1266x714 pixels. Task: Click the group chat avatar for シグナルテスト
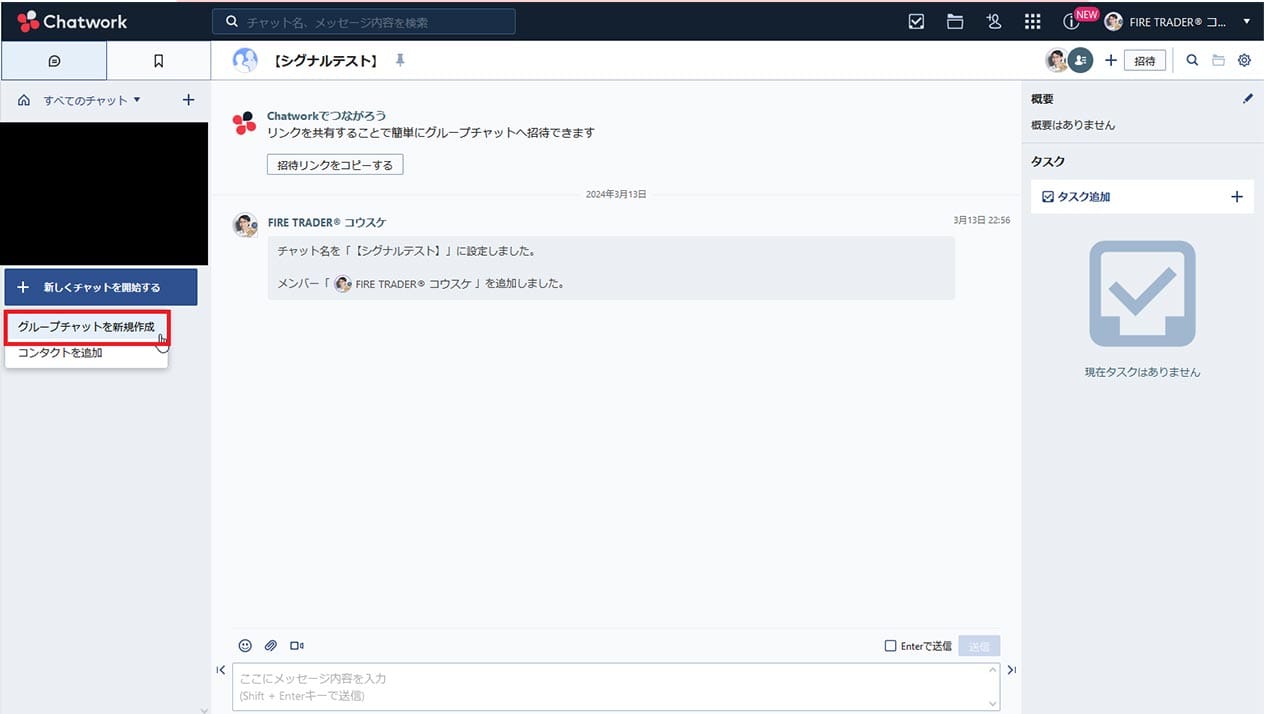coord(245,60)
